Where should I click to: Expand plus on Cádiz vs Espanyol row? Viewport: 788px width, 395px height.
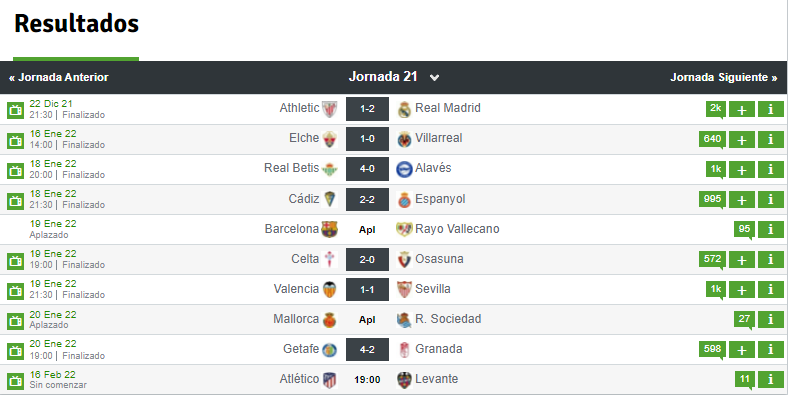742,200
